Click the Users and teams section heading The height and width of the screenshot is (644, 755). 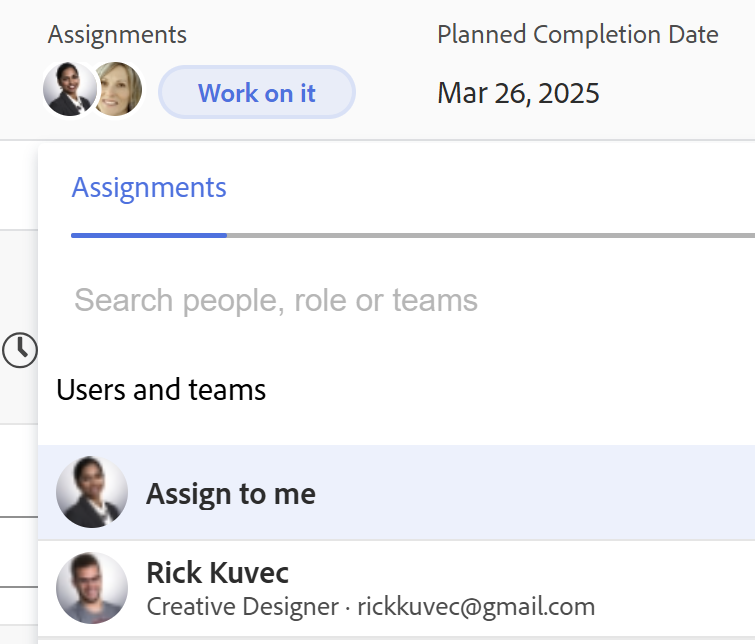(161, 389)
